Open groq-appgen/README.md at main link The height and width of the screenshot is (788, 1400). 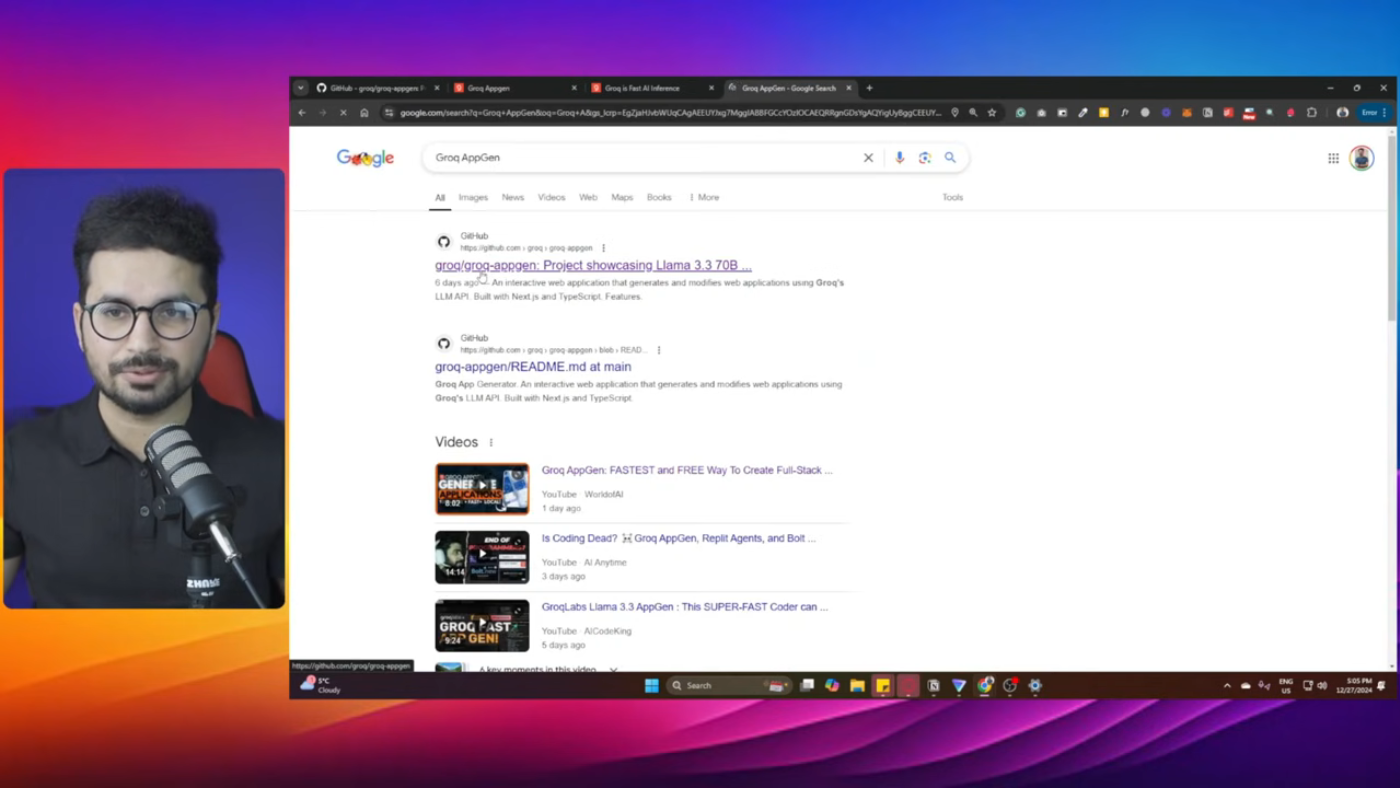tap(533, 367)
